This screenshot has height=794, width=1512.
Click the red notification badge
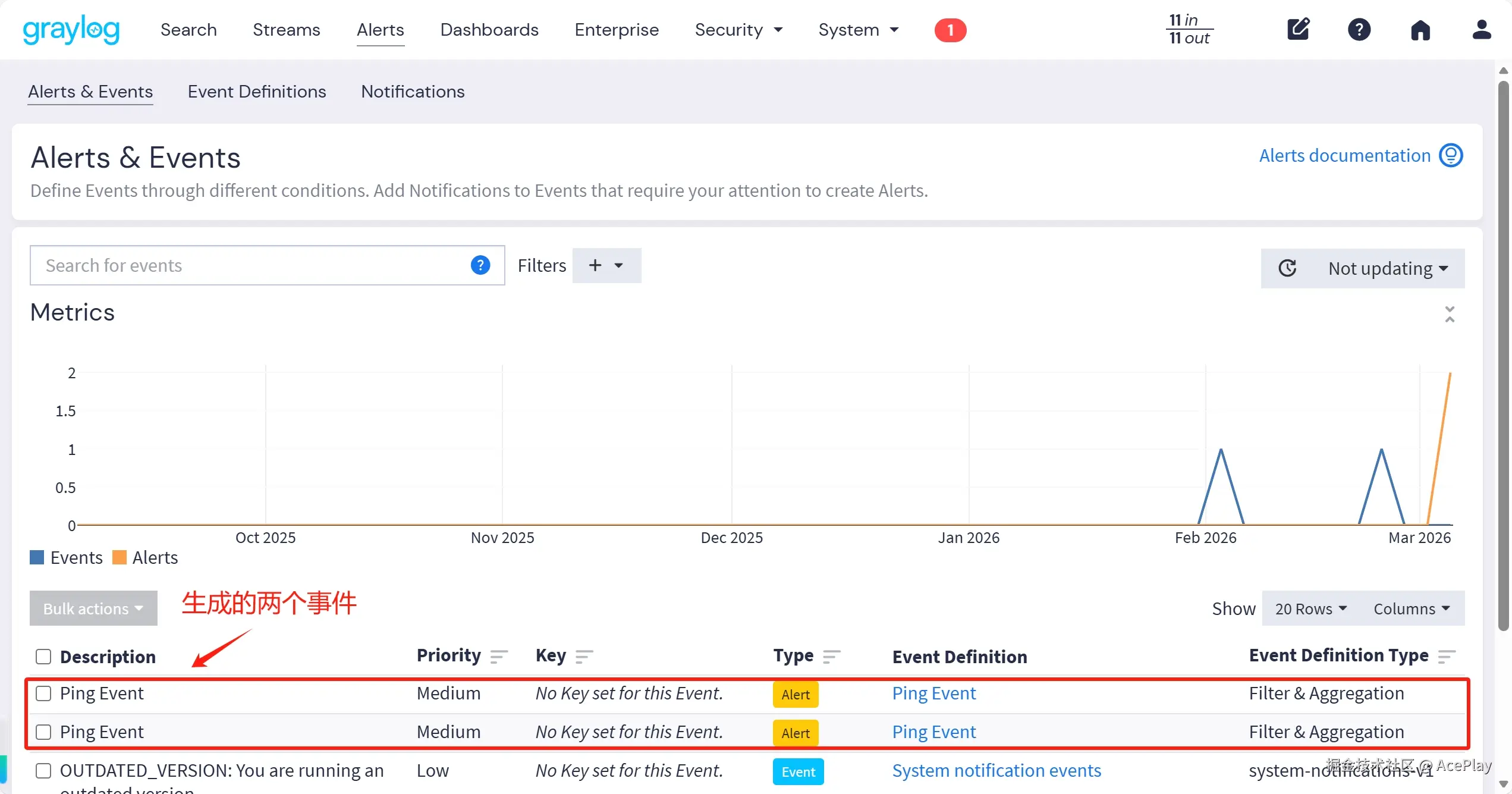[950, 30]
